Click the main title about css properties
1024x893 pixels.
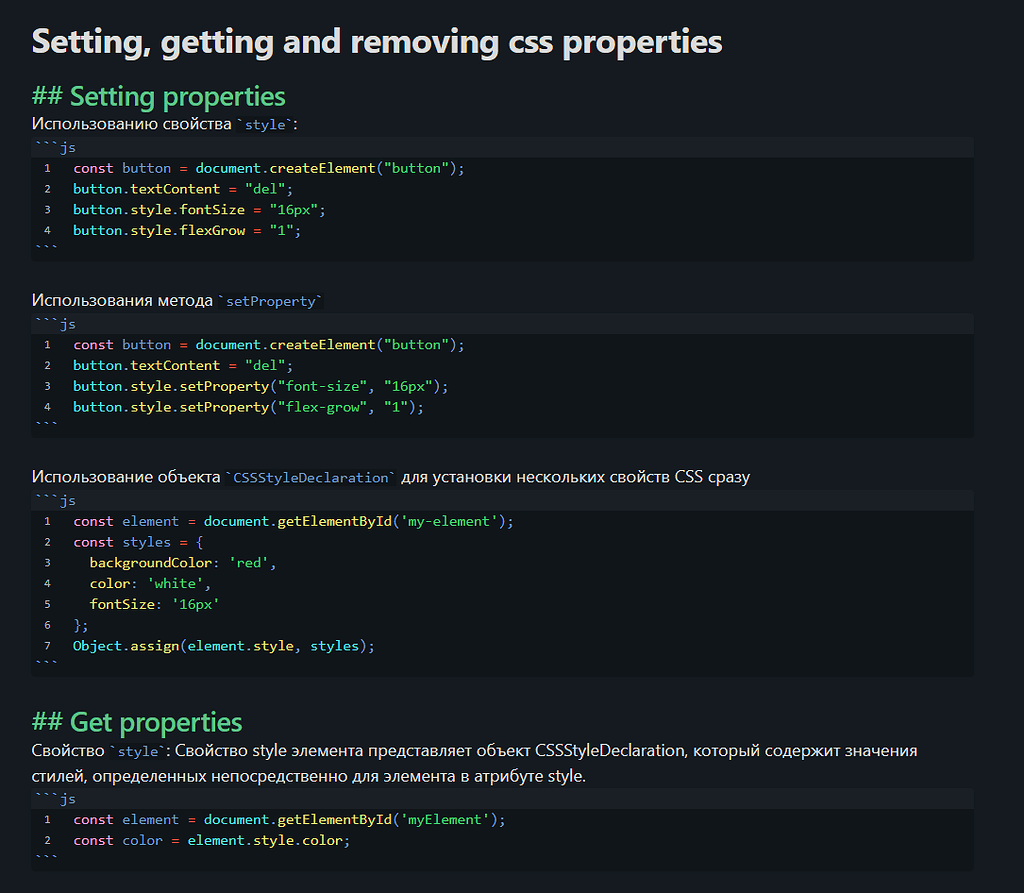tap(377, 42)
